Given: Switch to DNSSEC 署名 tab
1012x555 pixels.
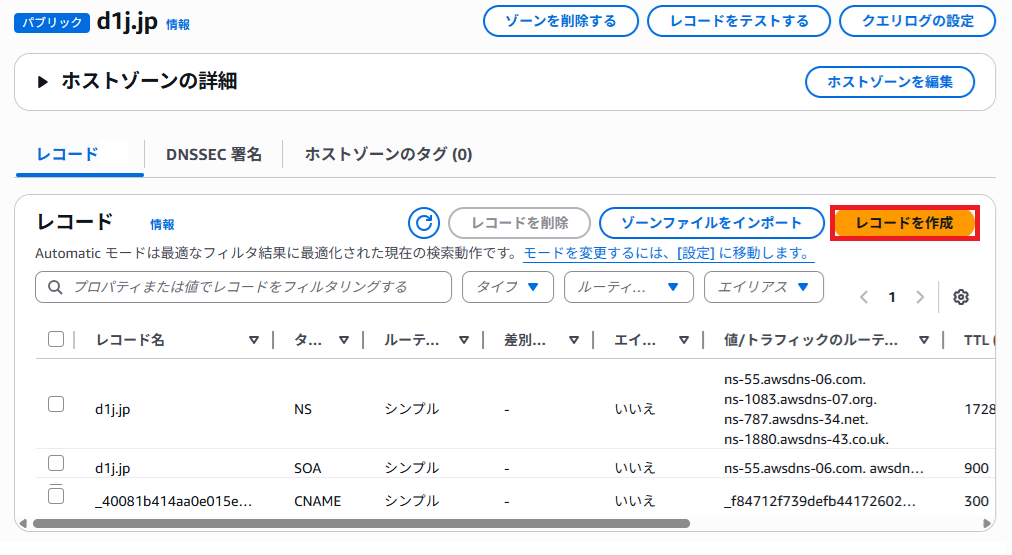Looking at the screenshot, I should click(x=214, y=154).
